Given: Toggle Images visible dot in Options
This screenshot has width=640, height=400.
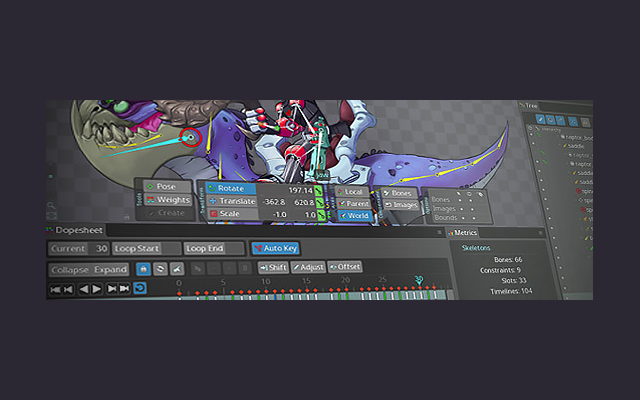Looking at the screenshot, I should tap(472, 209).
